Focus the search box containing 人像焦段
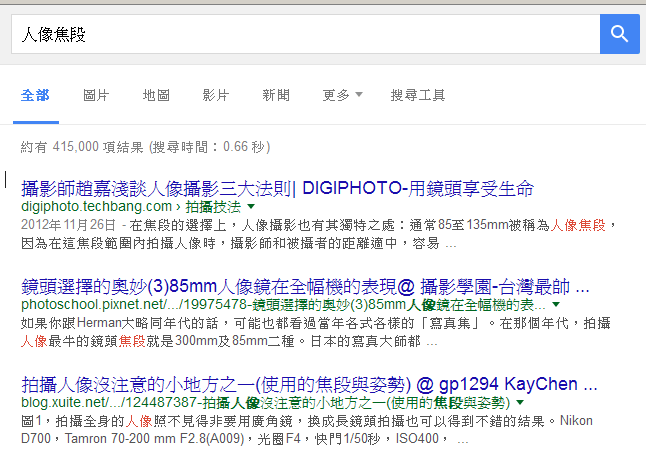 [305, 34]
